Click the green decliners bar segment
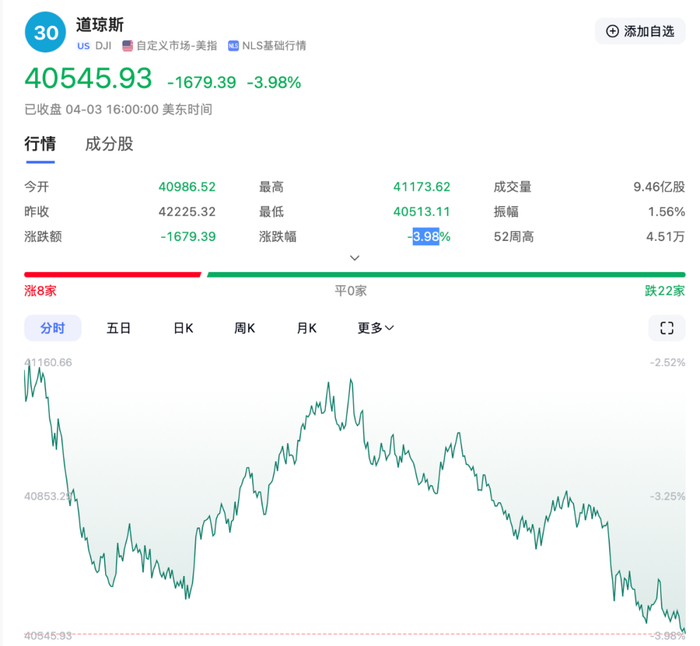700x646 pixels. (x=446, y=275)
